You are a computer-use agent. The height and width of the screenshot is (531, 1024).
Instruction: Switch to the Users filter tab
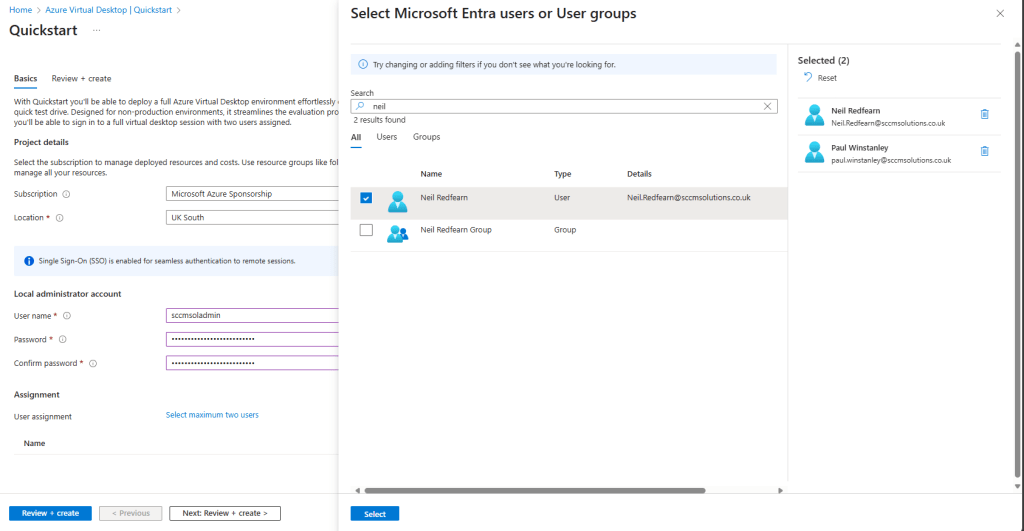386,137
